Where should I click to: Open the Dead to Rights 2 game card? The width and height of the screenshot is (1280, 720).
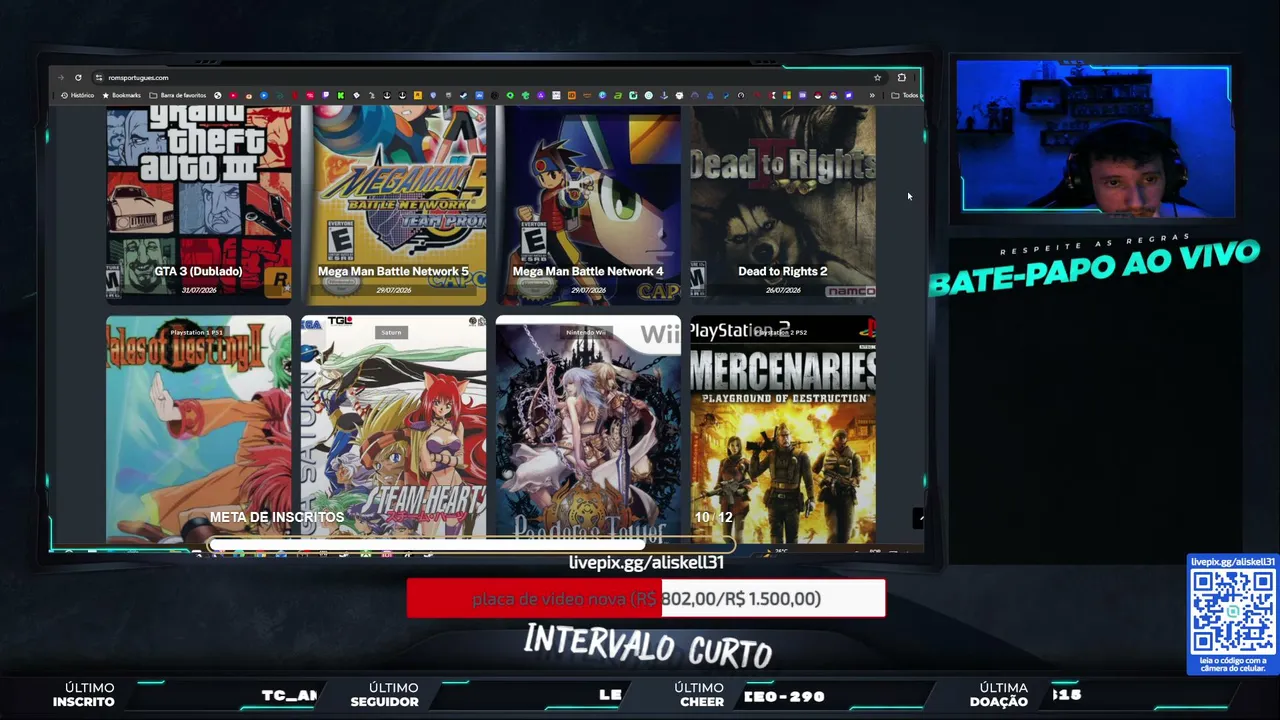pyautogui.click(x=783, y=204)
